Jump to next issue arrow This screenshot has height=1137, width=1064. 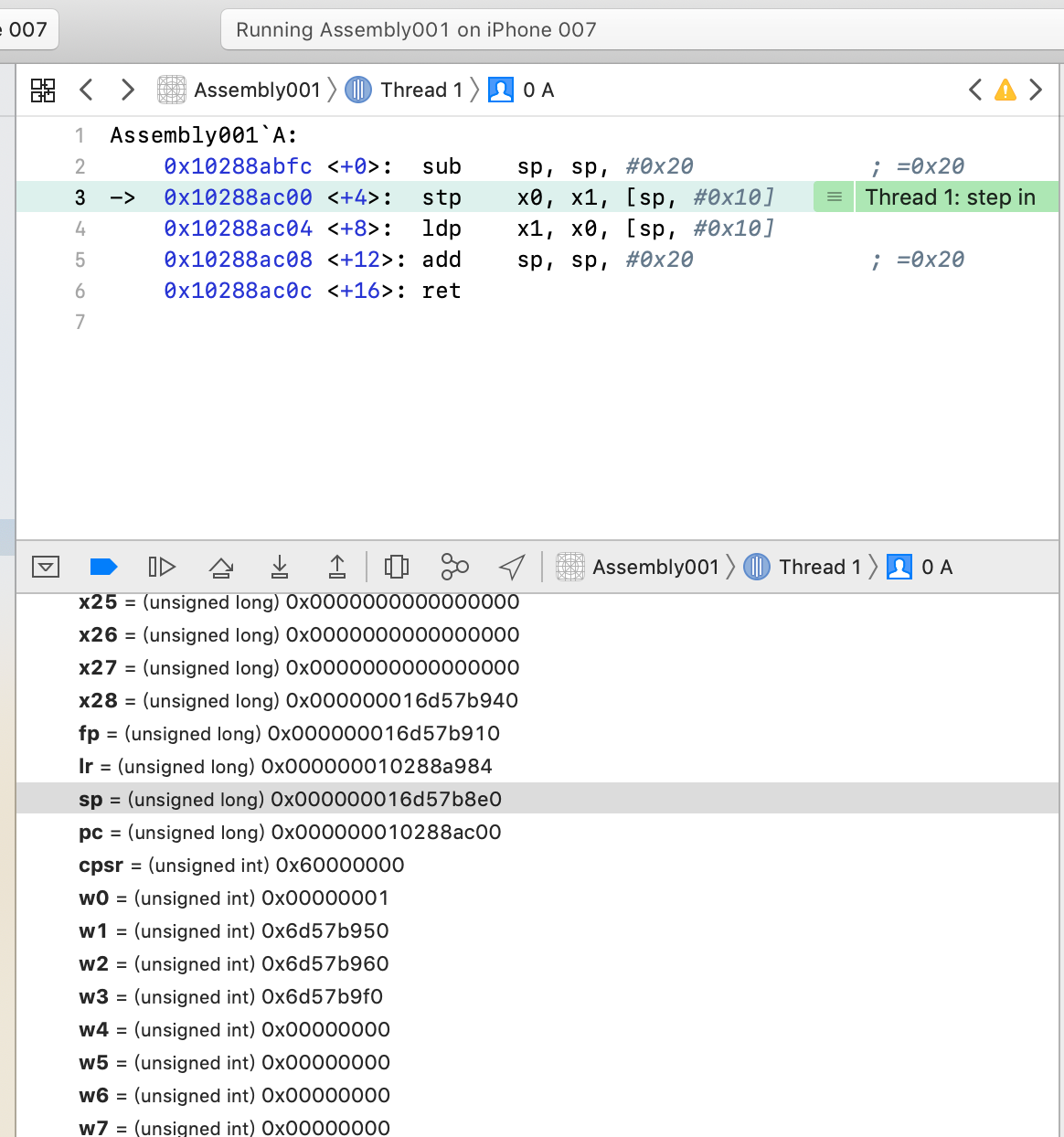(x=1036, y=90)
